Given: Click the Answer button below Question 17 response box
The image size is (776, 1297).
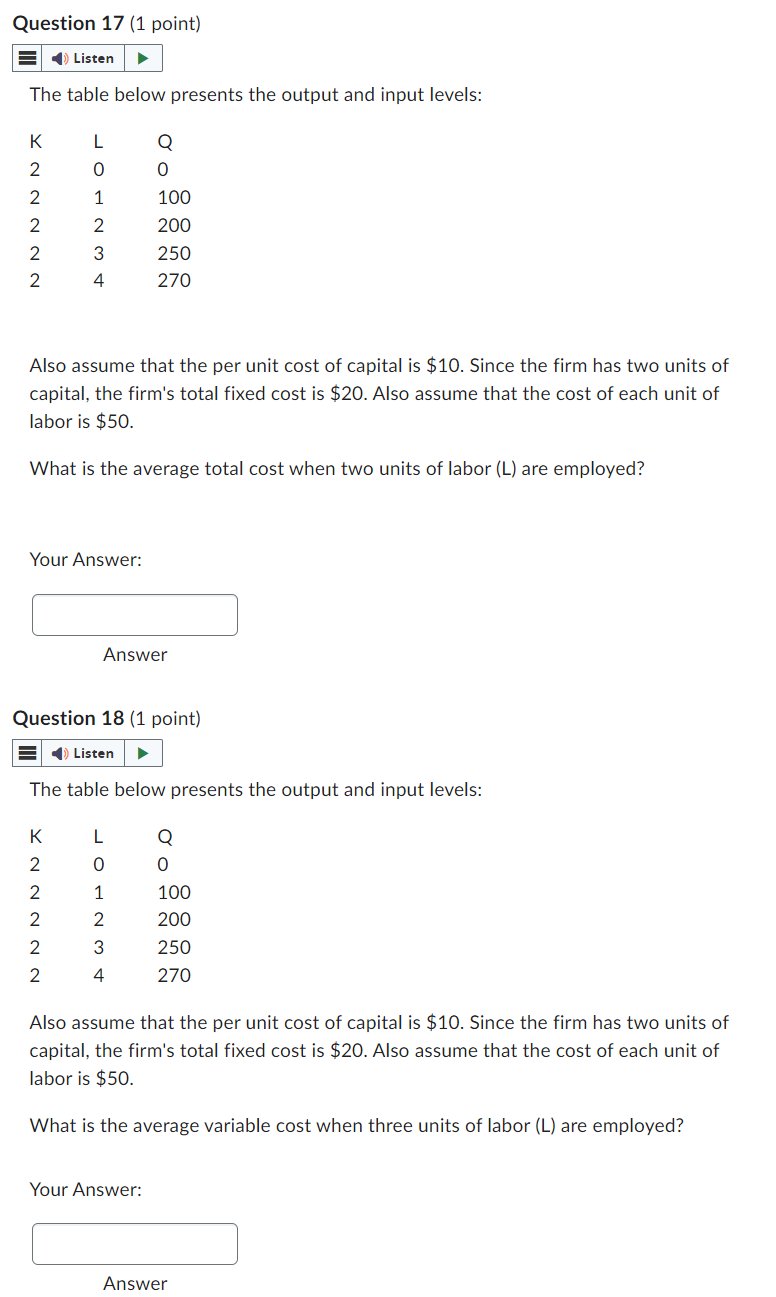Looking at the screenshot, I should [134, 654].
